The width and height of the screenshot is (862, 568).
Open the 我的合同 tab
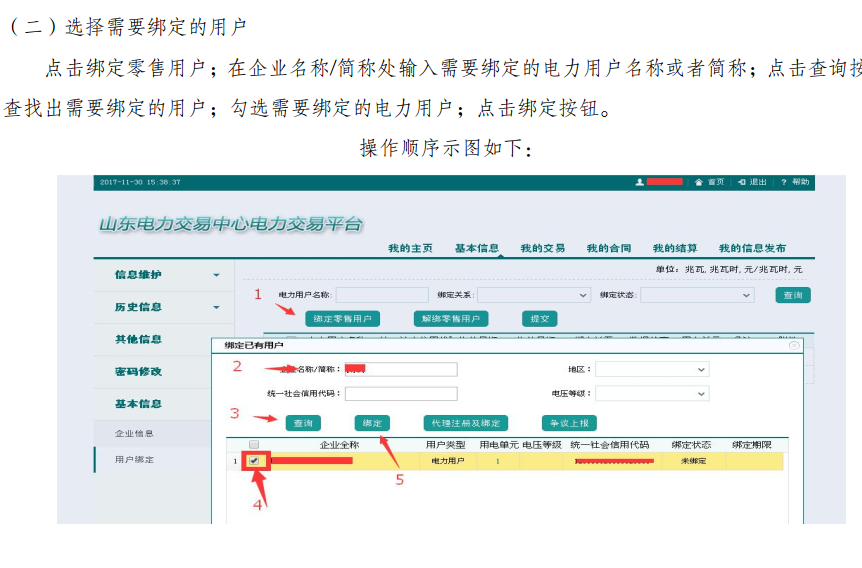point(608,248)
